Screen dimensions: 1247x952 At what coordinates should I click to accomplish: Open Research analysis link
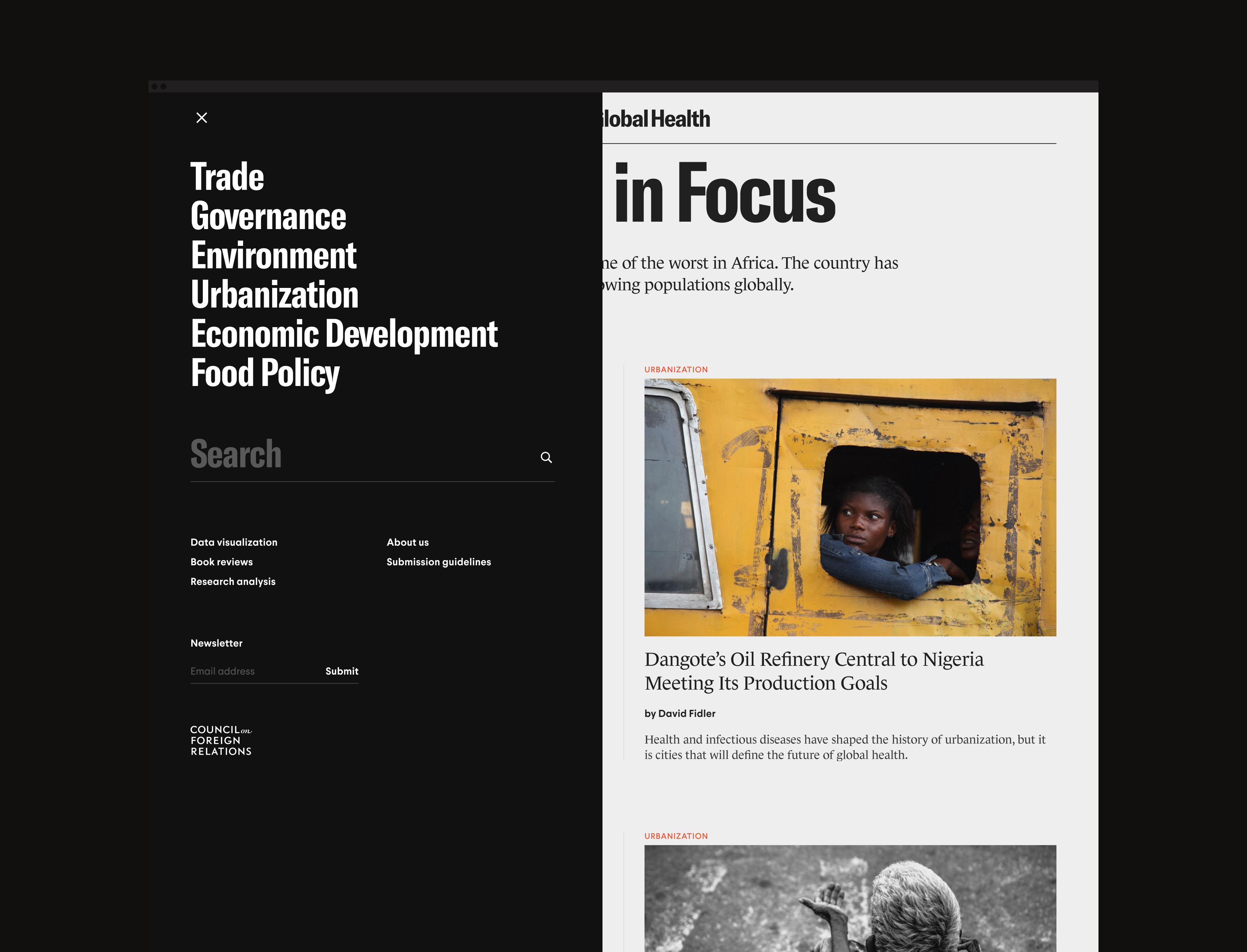233,582
